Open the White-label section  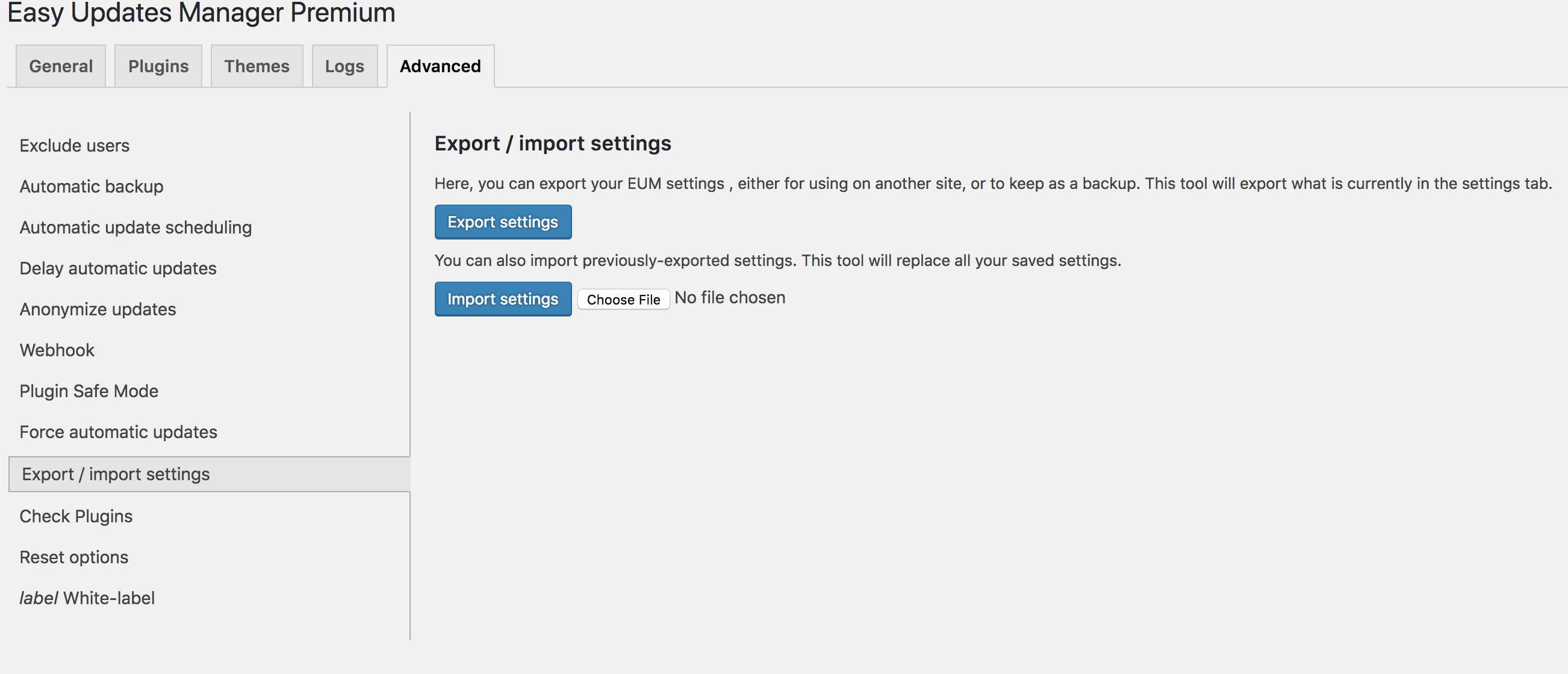[87, 598]
